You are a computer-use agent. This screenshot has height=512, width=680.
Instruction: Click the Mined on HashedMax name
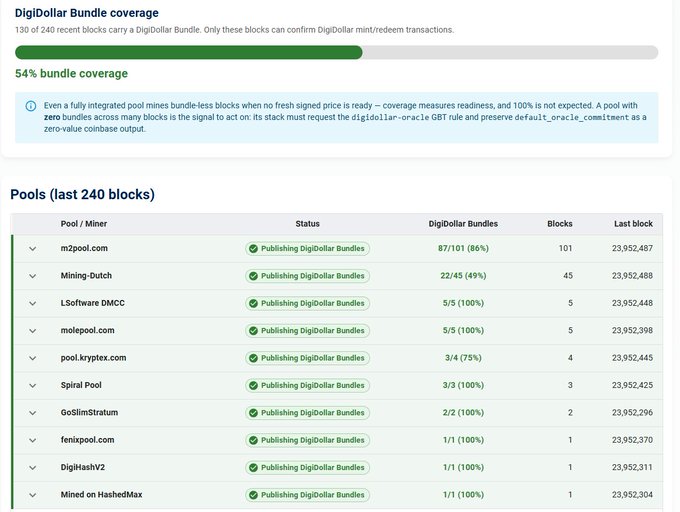101,494
